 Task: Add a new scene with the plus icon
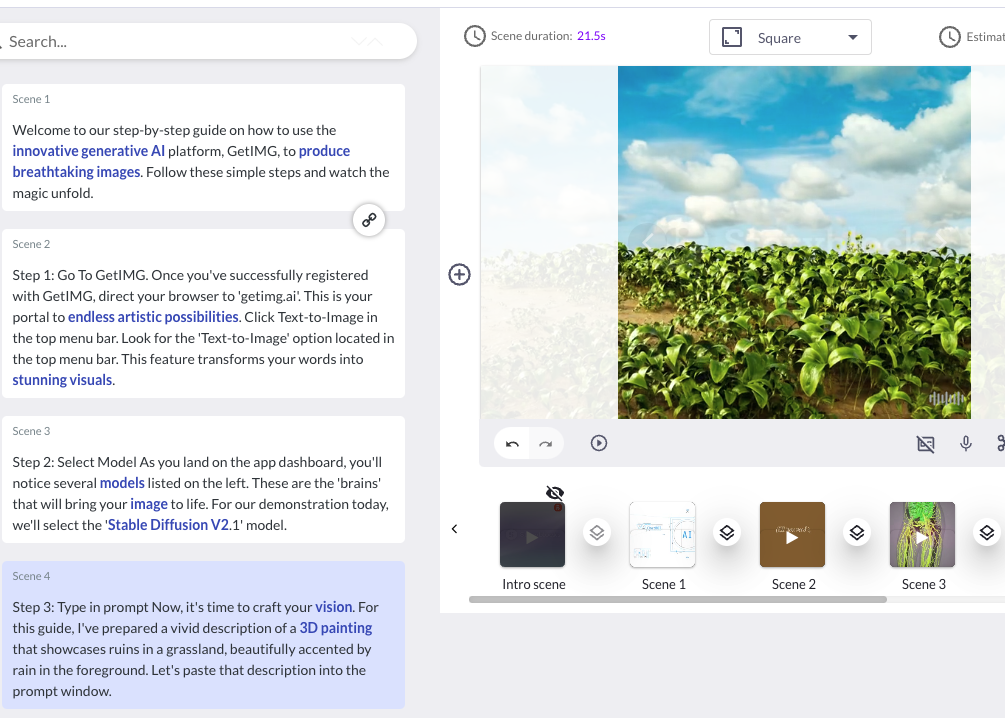(x=459, y=274)
